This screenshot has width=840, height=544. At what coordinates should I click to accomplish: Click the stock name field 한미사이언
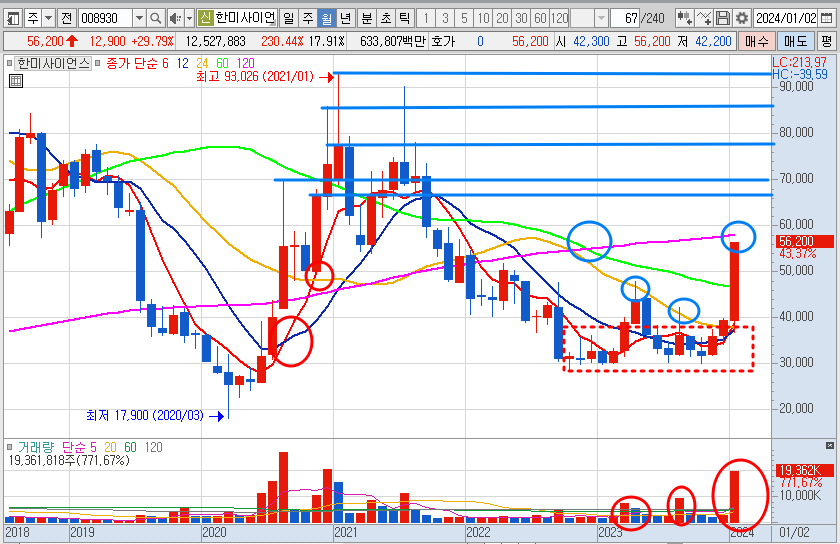[x=245, y=19]
